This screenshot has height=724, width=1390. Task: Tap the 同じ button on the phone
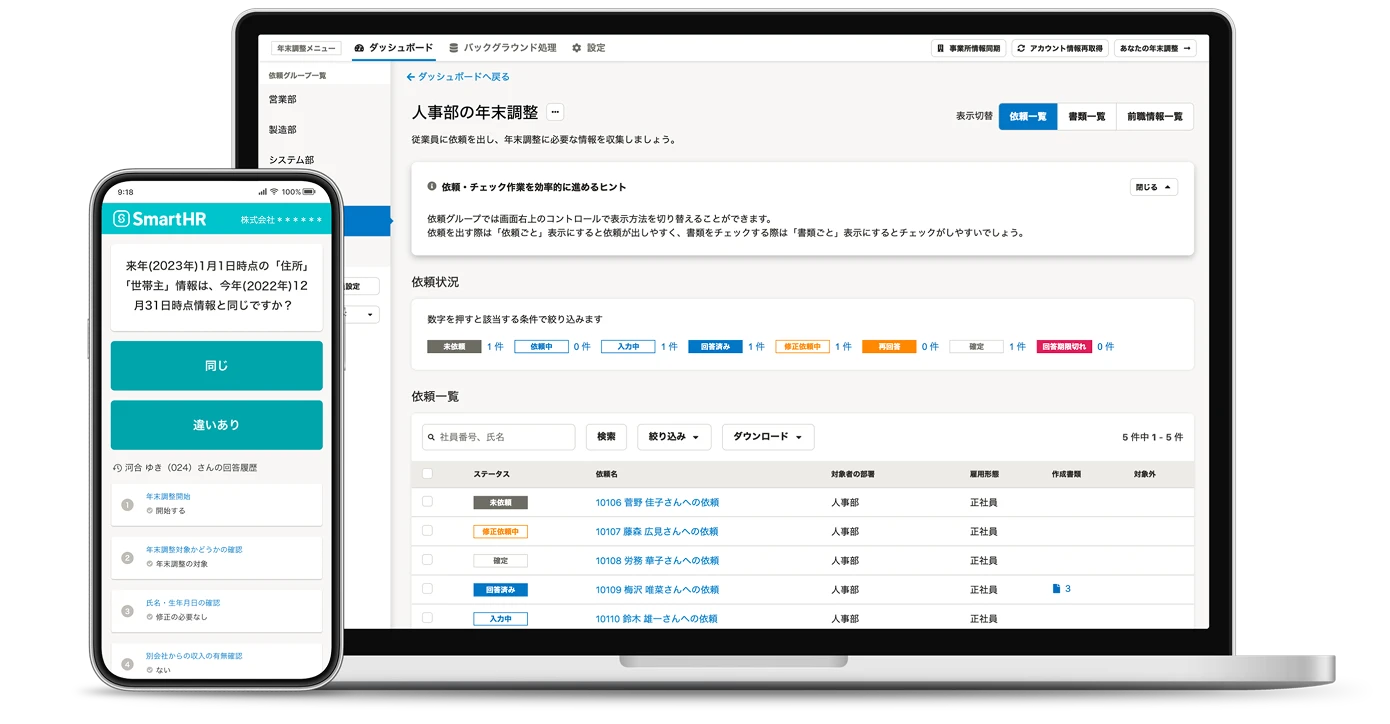coord(217,366)
